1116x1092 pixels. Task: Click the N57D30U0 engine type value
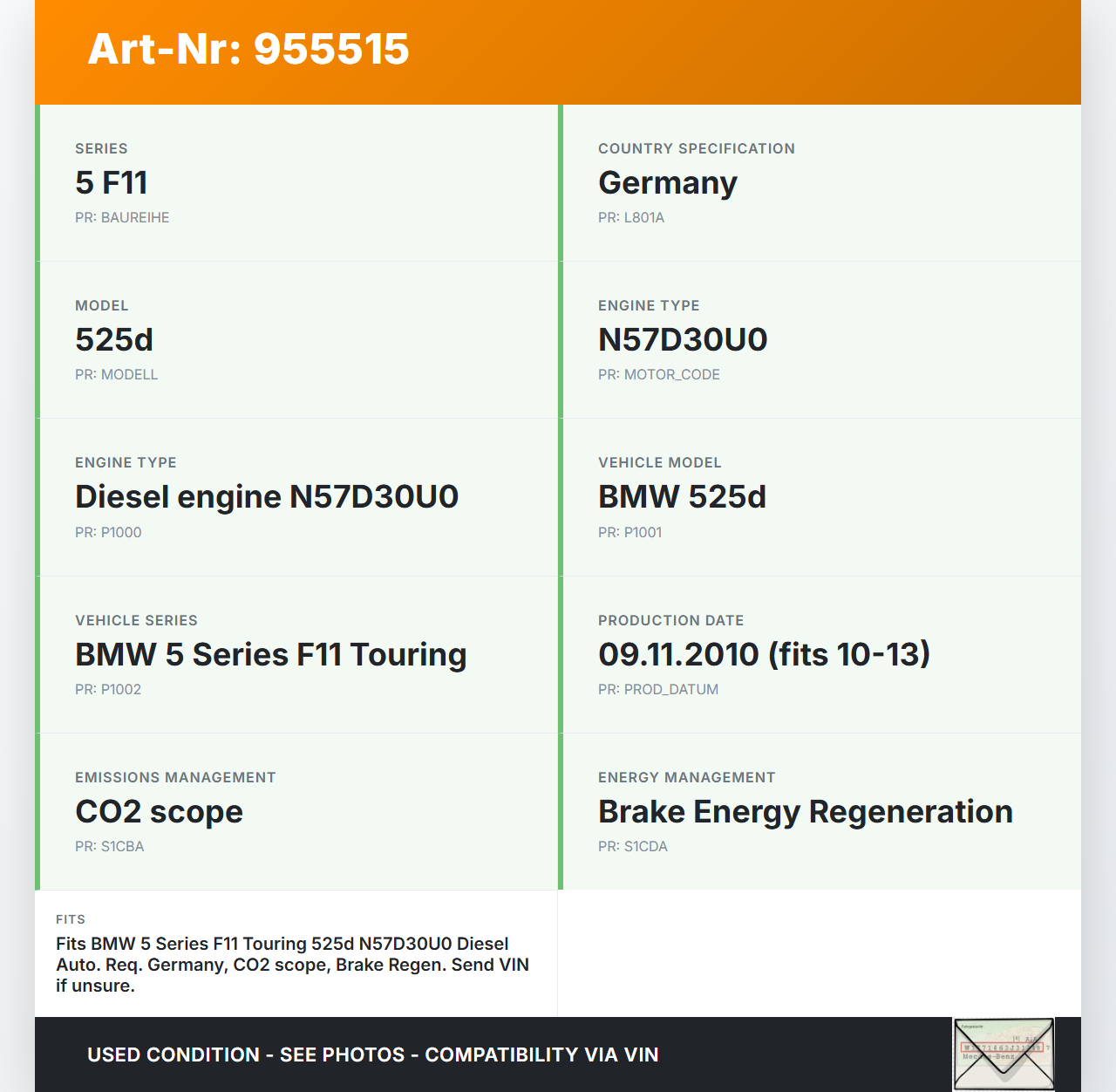point(683,340)
